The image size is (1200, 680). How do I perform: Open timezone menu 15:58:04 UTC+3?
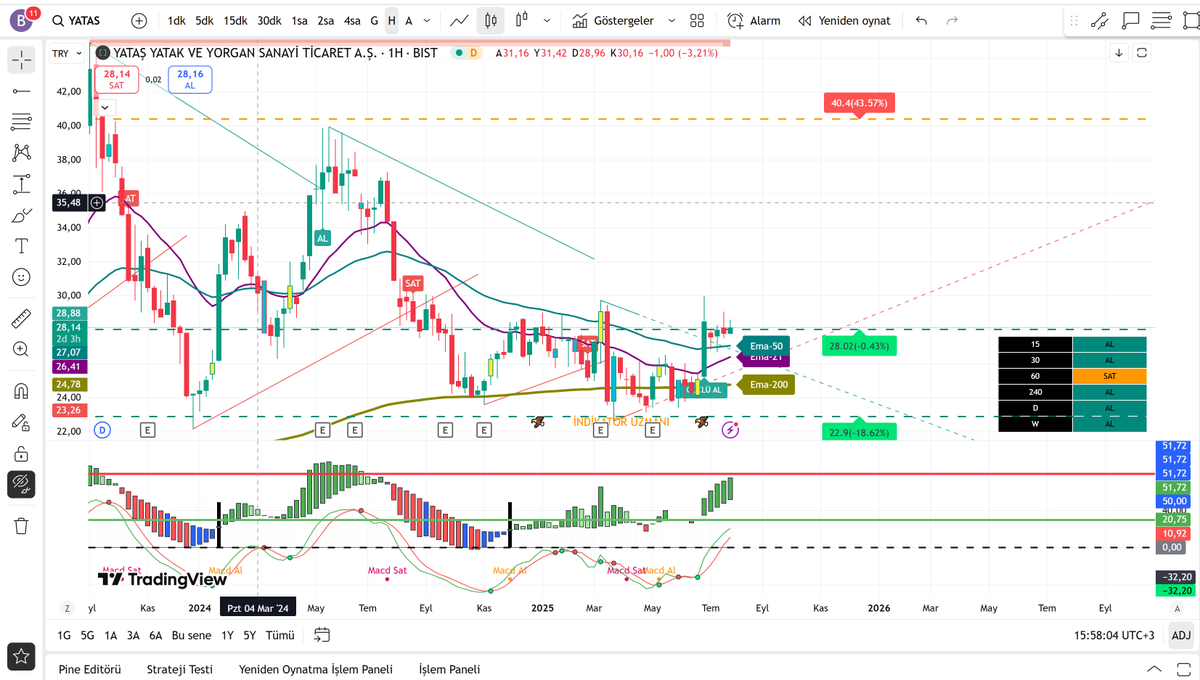[1115, 635]
